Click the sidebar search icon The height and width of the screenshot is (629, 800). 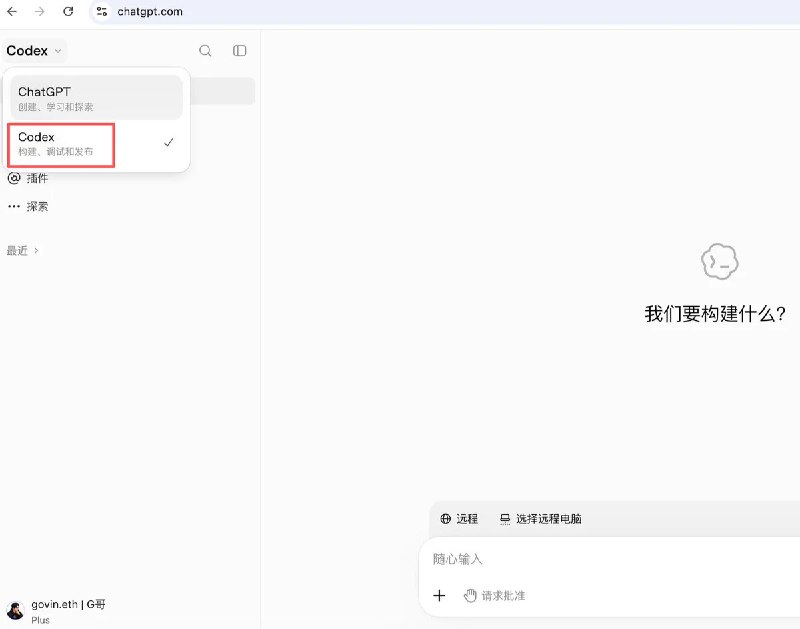click(205, 51)
